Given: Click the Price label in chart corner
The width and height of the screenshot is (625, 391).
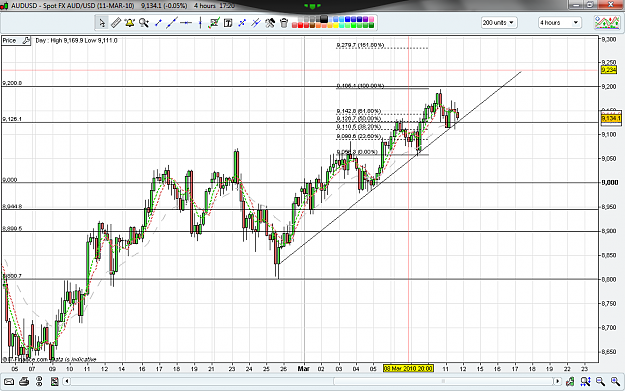Looking at the screenshot, I should (9, 40).
